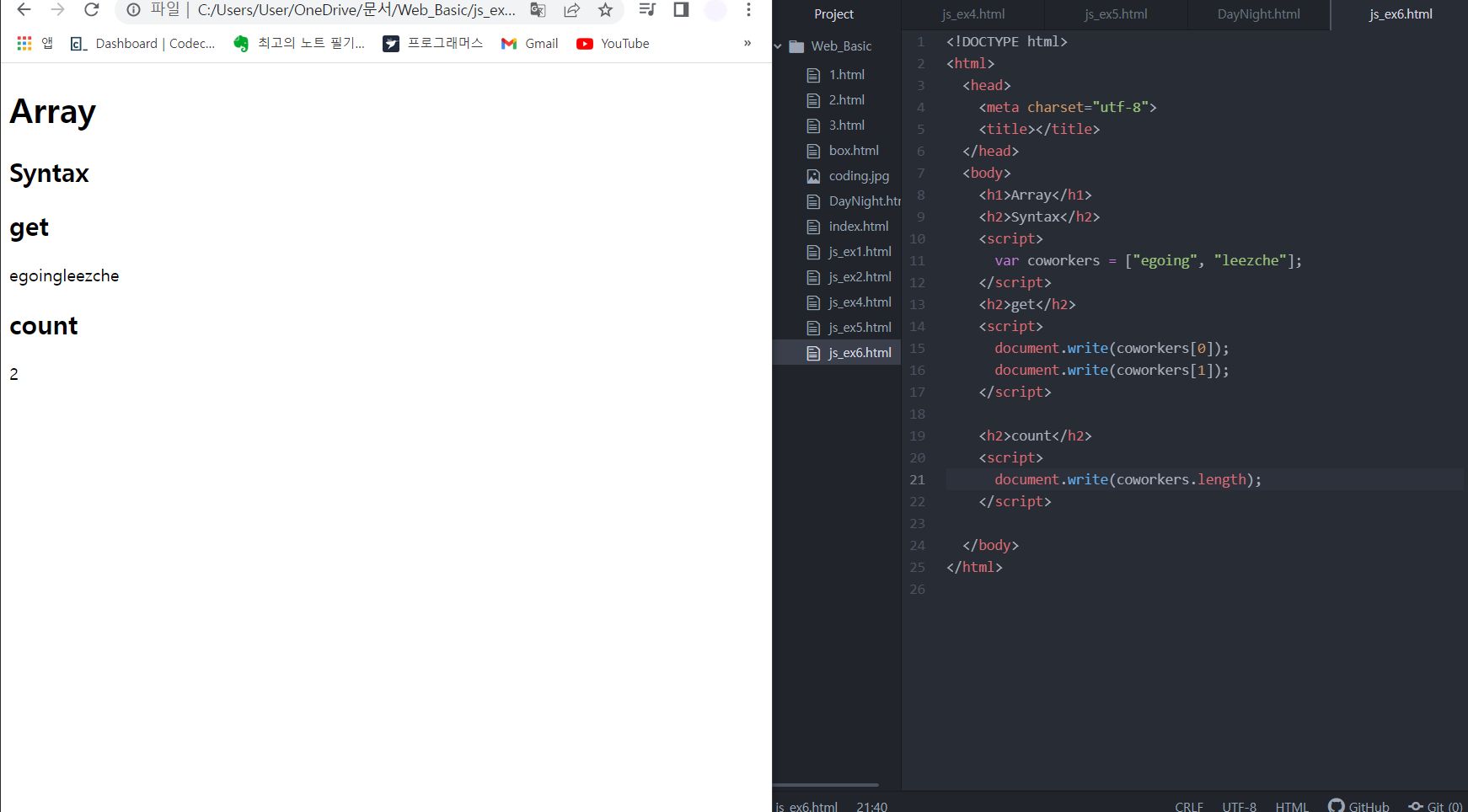The width and height of the screenshot is (1468, 812).
Task: Select js_ex6.html editor tab
Action: pyautogui.click(x=1400, y=14)
